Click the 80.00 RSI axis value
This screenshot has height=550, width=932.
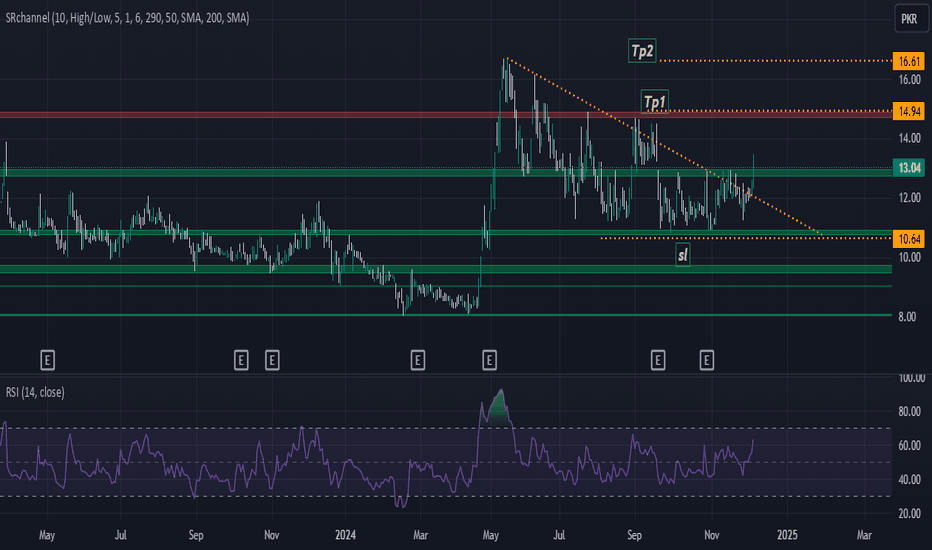click(x=909, y=411)
